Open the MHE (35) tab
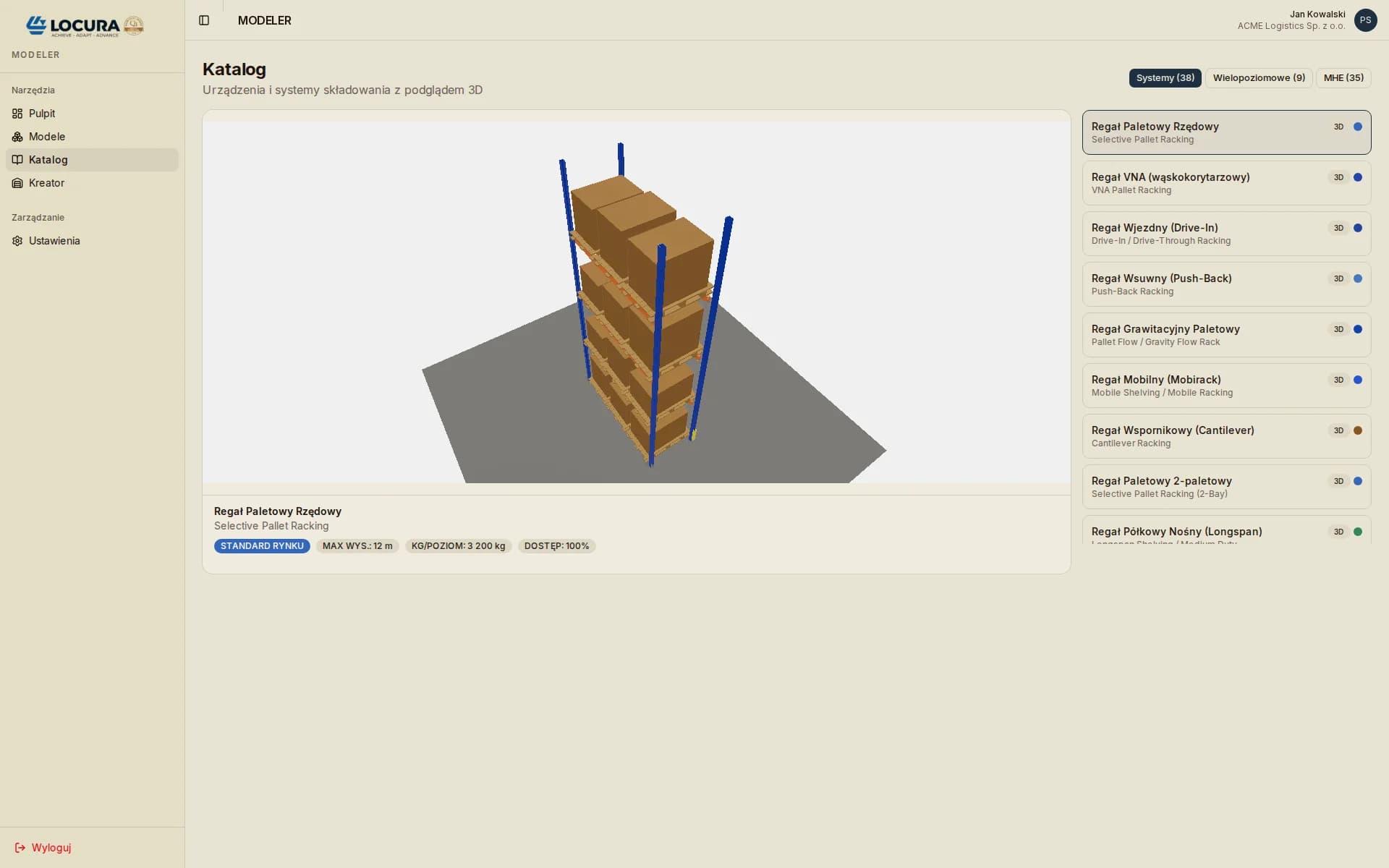Viewport: 1389px width, 868px height. [1343, 78]
